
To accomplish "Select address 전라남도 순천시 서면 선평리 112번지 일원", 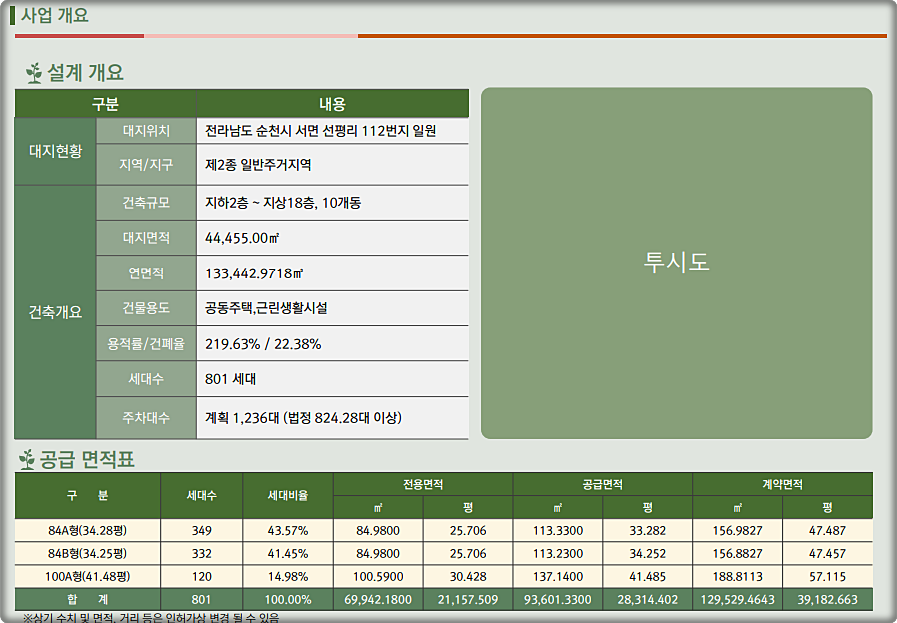I will pyautogui.click(x=320, y=131).
